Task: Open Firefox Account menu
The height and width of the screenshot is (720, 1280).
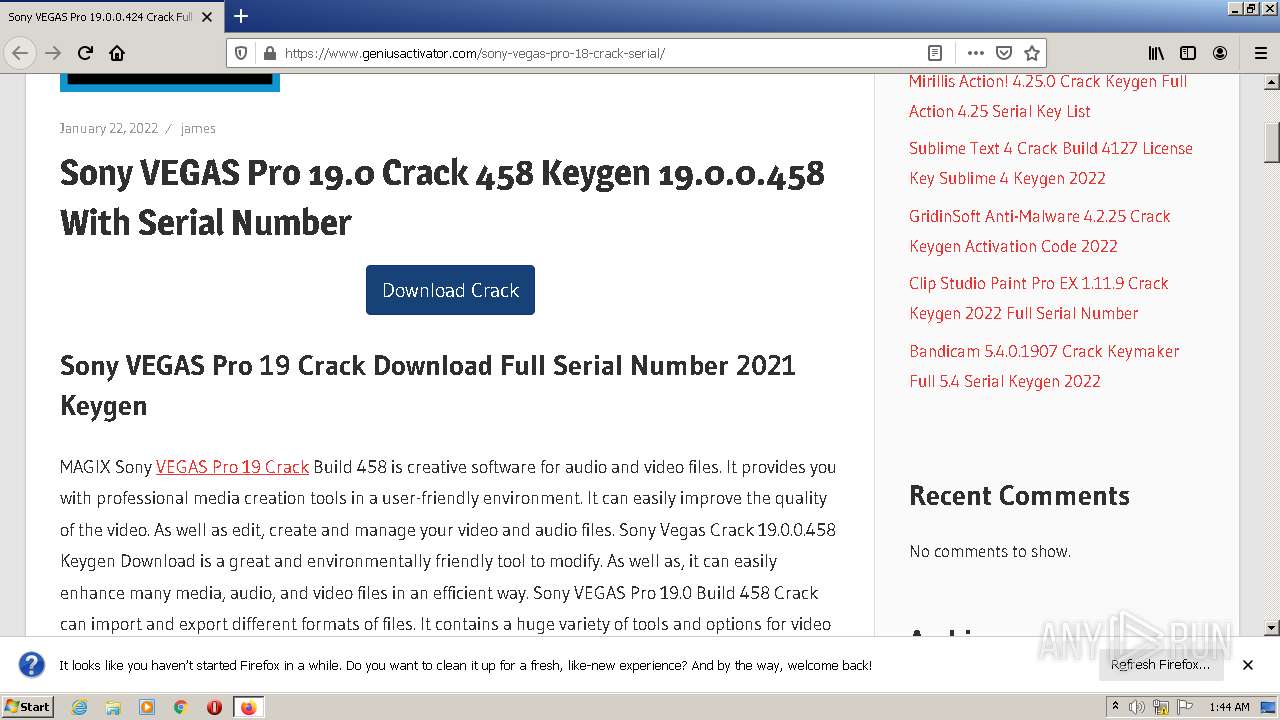Action: click(1220, 53)
